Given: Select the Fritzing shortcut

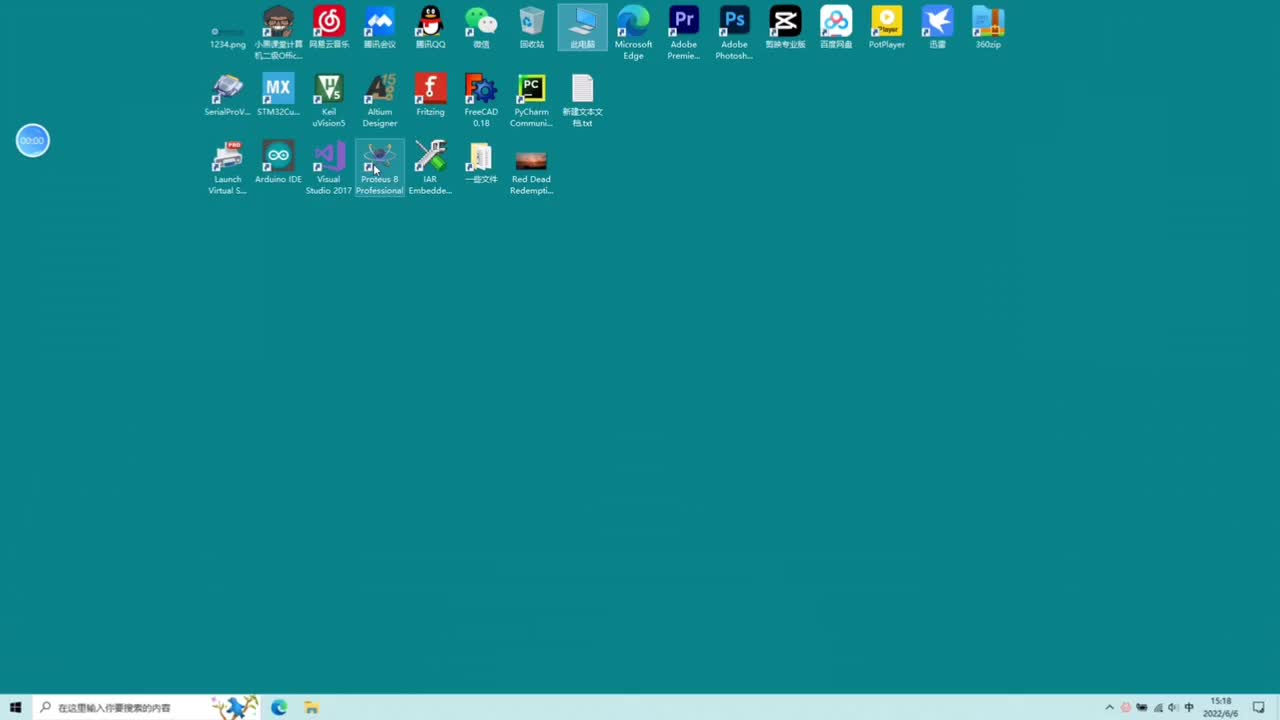Looking at the screenshot, I should [430, 95].
